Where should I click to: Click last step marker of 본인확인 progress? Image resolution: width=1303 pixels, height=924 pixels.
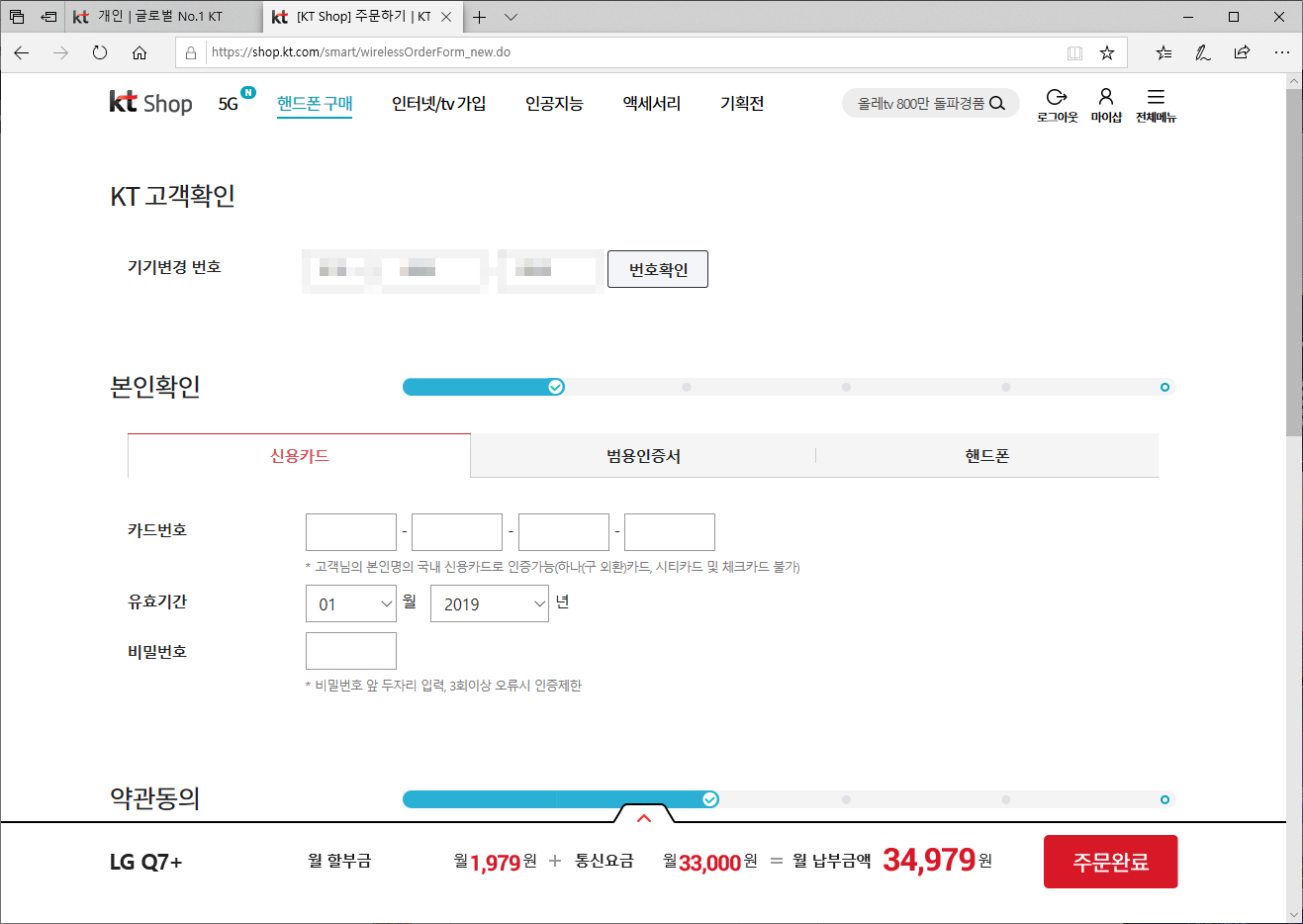click(1164, 387)
